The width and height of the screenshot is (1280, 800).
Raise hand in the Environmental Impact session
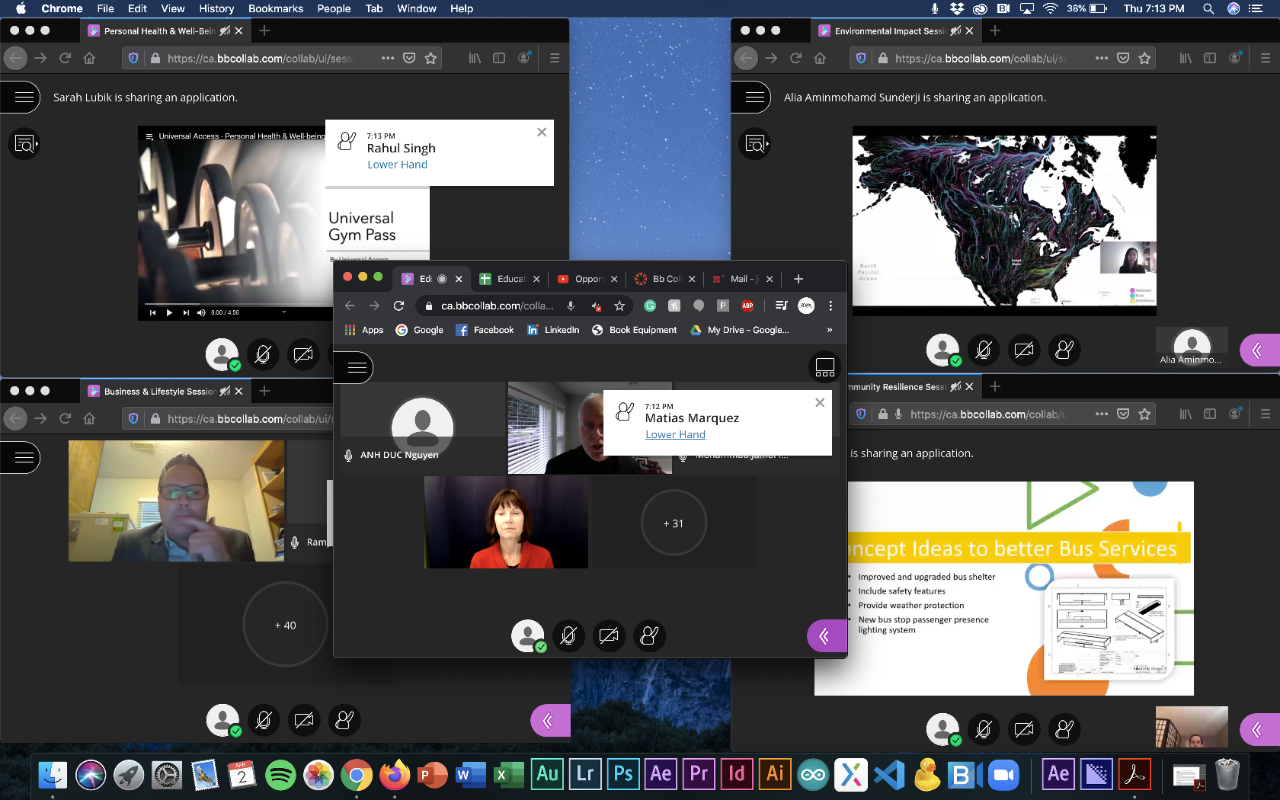(1064, 350)
